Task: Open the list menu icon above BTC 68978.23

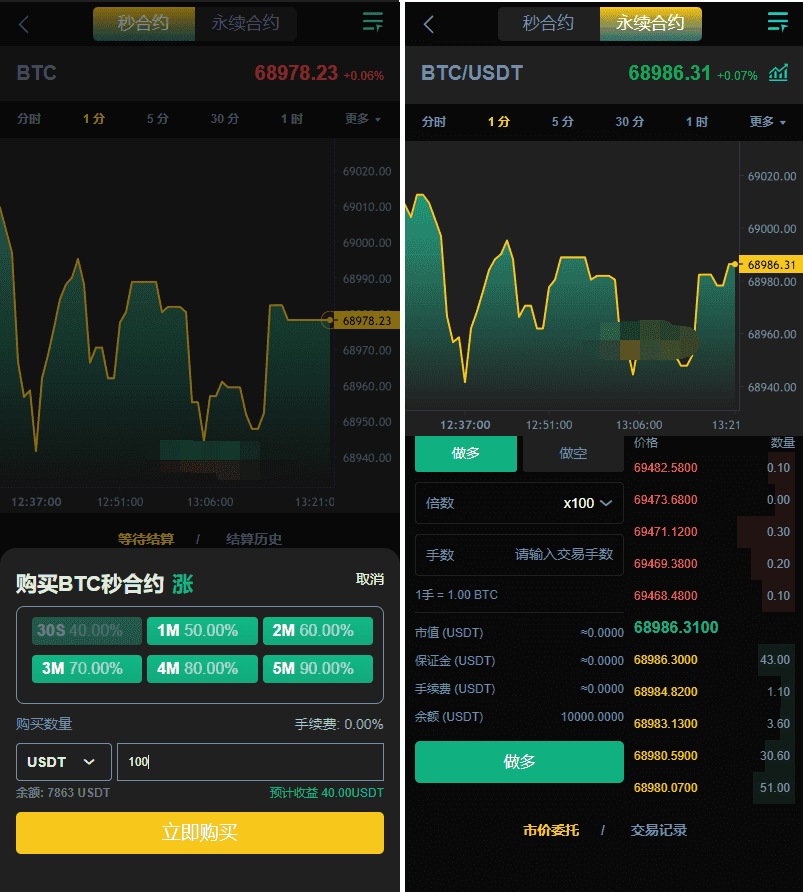Action: click(373, 23)
